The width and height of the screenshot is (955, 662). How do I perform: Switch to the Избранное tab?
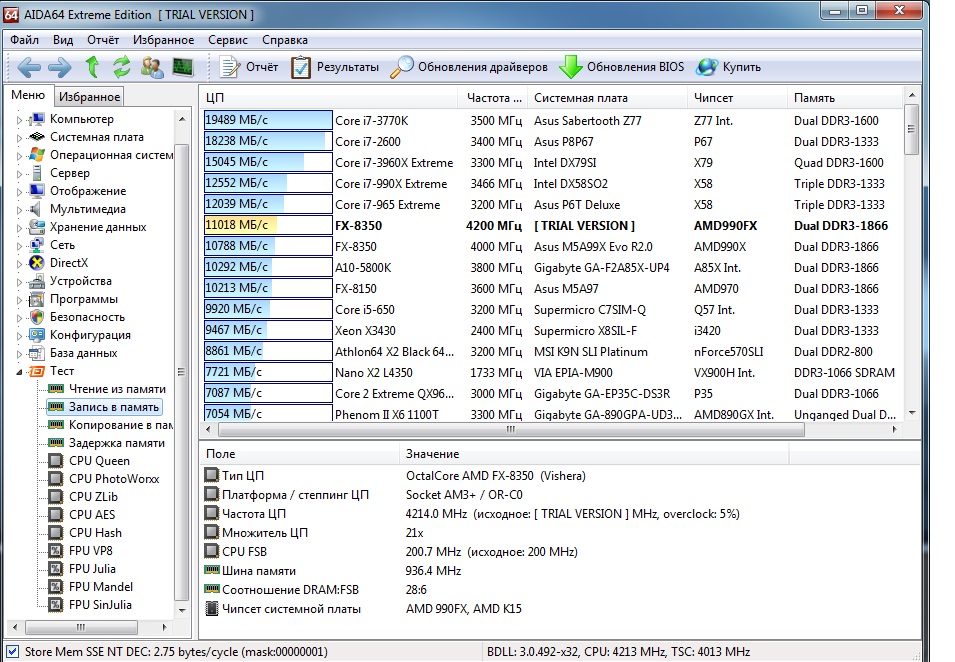pyautogui.click(x=90, y=97)
